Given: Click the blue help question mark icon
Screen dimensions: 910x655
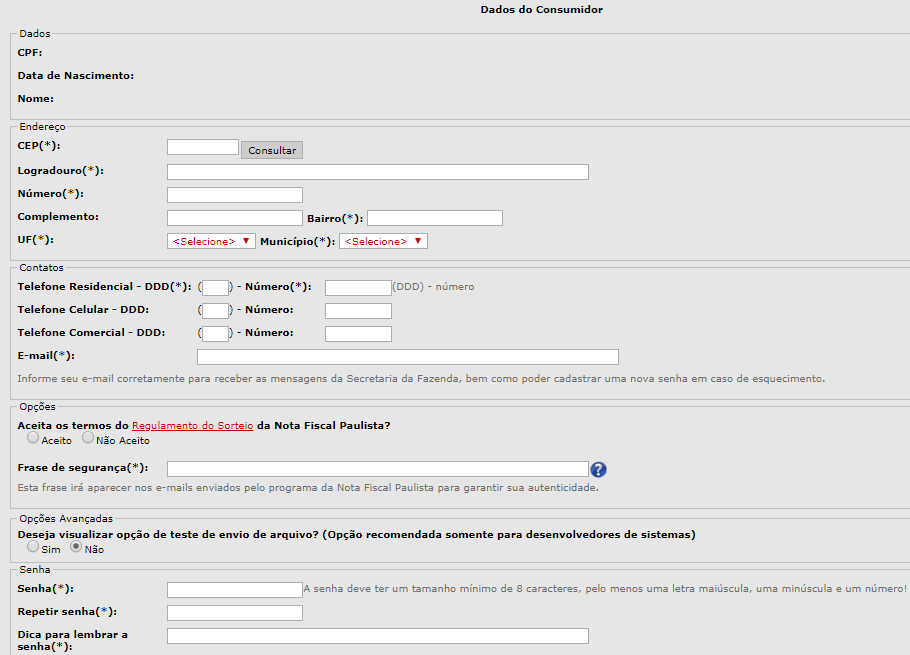Looking at the screenshot, I should pyautogui.click(x=599, y=469).
